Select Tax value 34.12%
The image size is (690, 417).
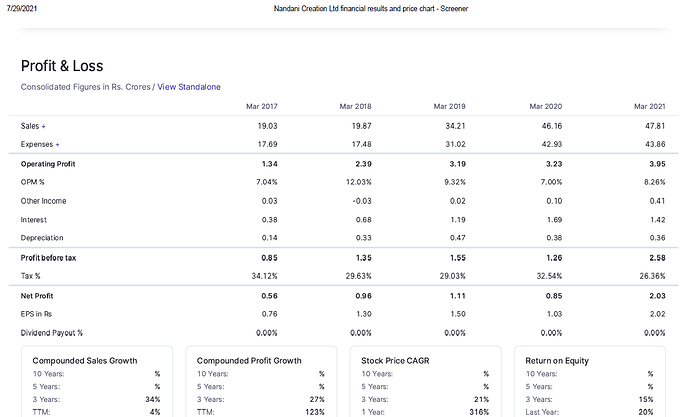(264, 276)
